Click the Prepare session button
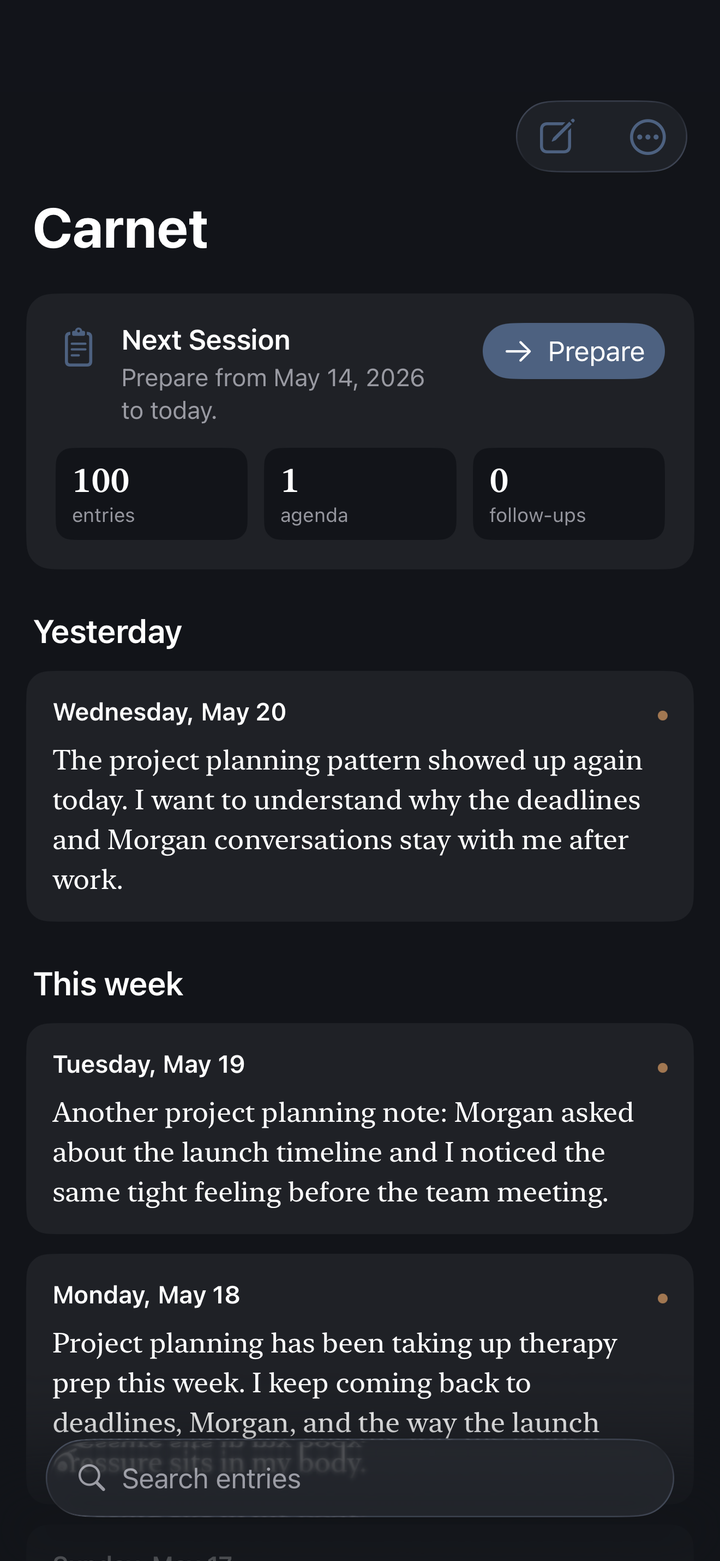This screenshot has height=1561, width=720. point(574,351)
